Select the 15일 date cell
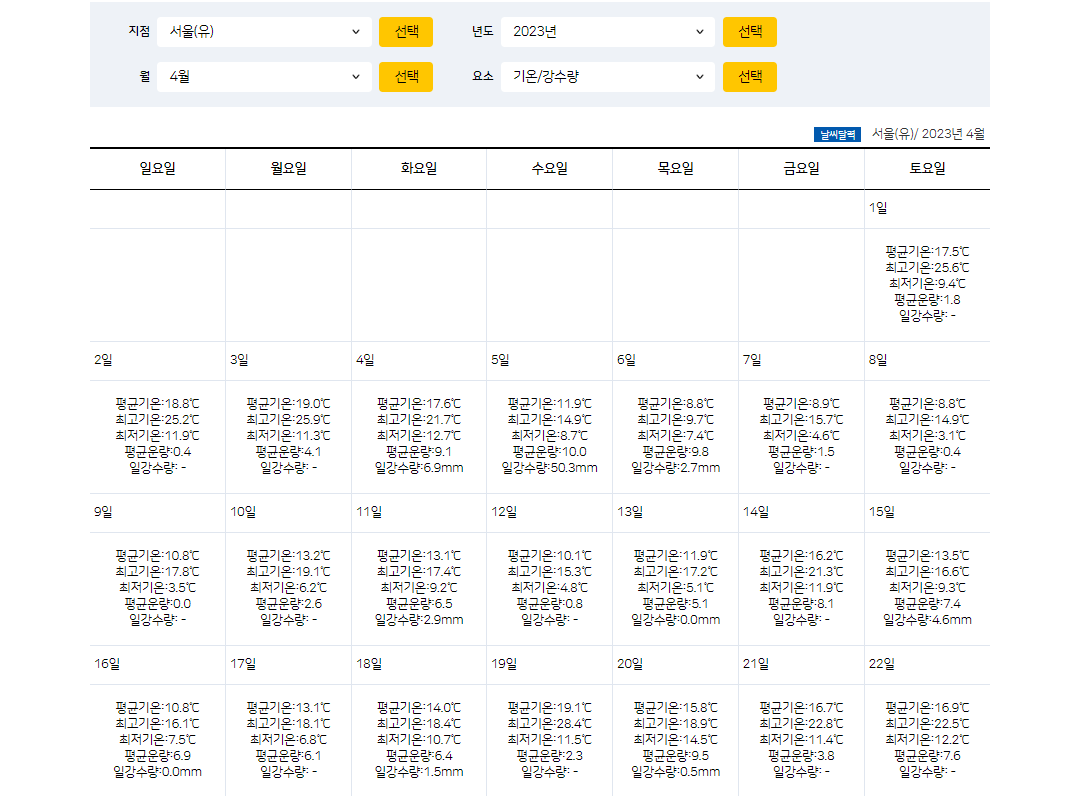Screen dimensions: 1090x796 928,512
